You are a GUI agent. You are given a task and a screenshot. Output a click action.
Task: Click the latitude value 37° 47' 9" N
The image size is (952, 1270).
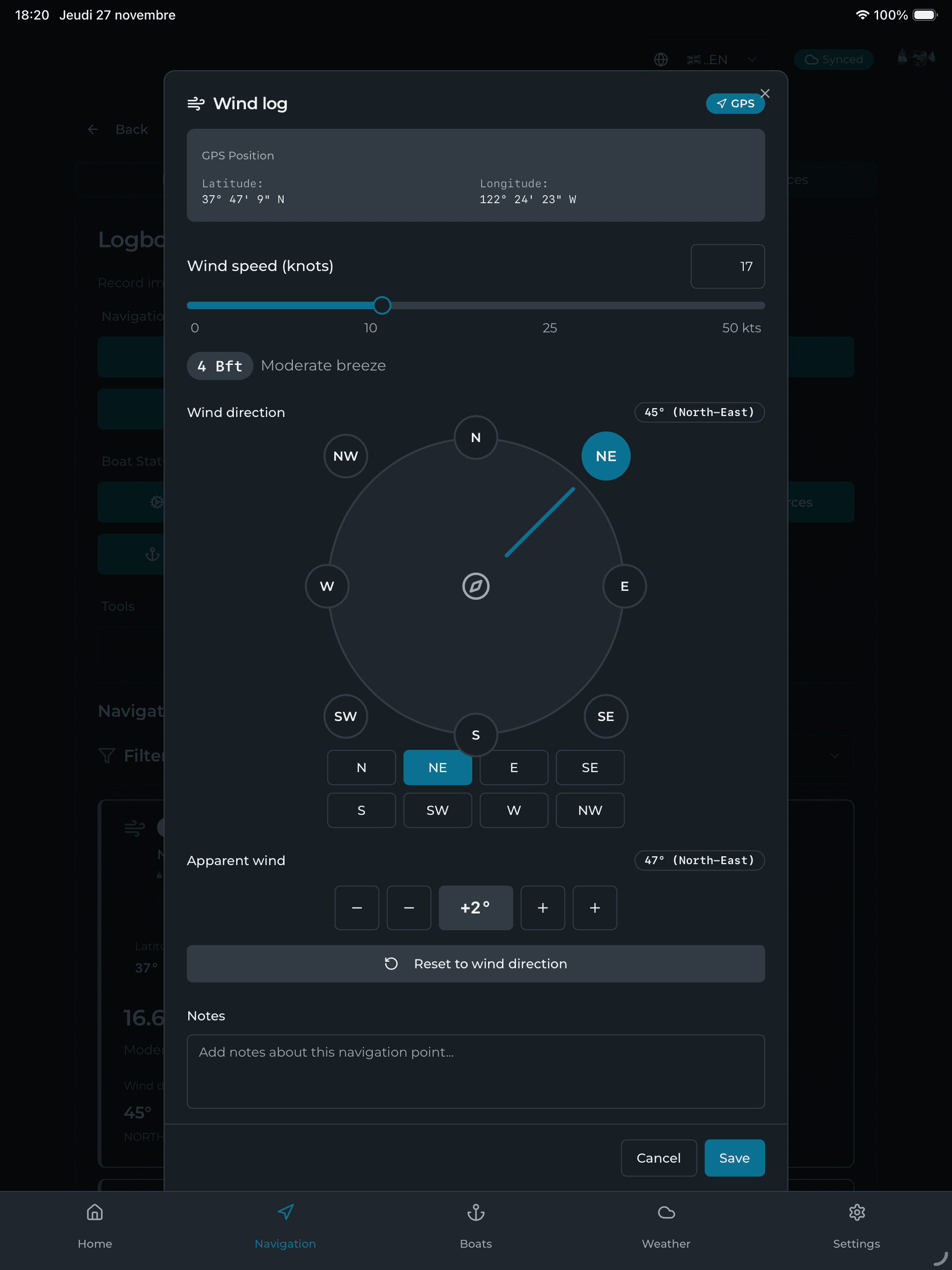point(243,199)
